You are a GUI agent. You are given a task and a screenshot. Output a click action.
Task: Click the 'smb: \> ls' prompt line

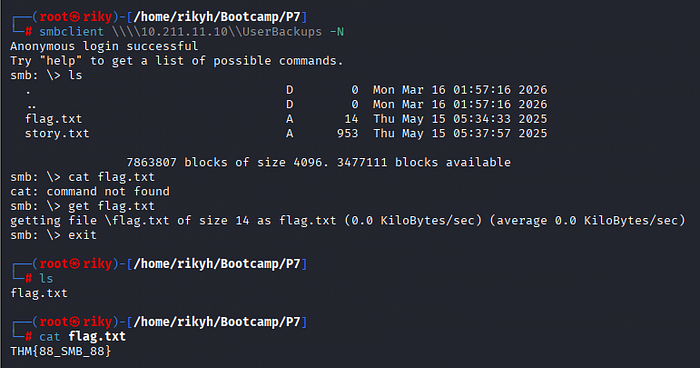(x=46, y=75)
